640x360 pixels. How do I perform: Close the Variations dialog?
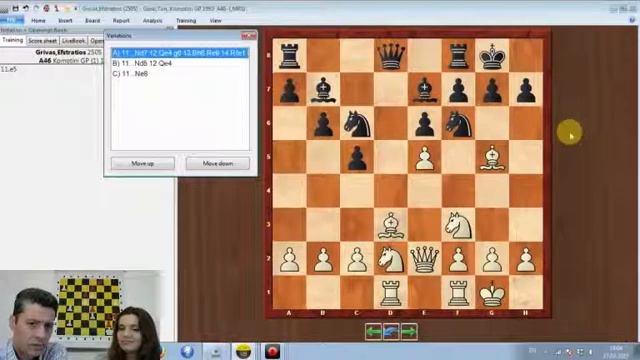(x=249, y=36)
